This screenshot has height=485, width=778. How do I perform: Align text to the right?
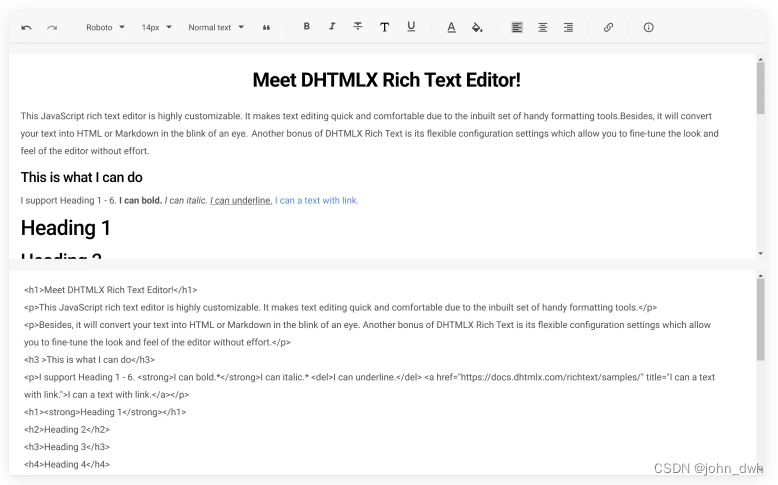click(569, 27)
